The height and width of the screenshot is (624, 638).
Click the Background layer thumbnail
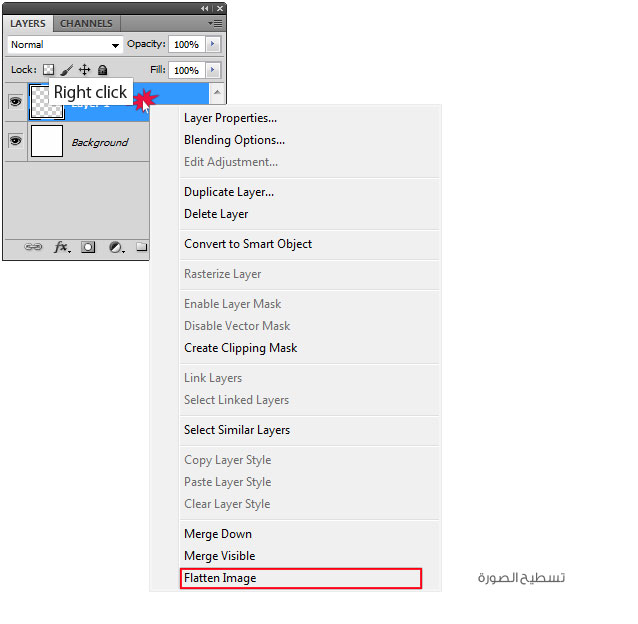point(47,142)
